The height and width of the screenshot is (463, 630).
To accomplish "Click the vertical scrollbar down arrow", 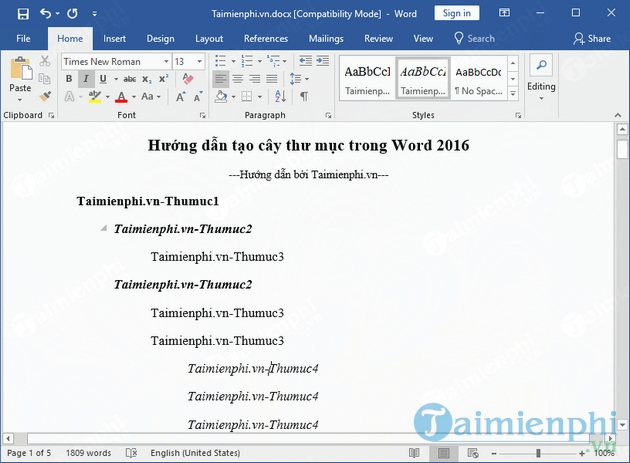I will [622, 425].
